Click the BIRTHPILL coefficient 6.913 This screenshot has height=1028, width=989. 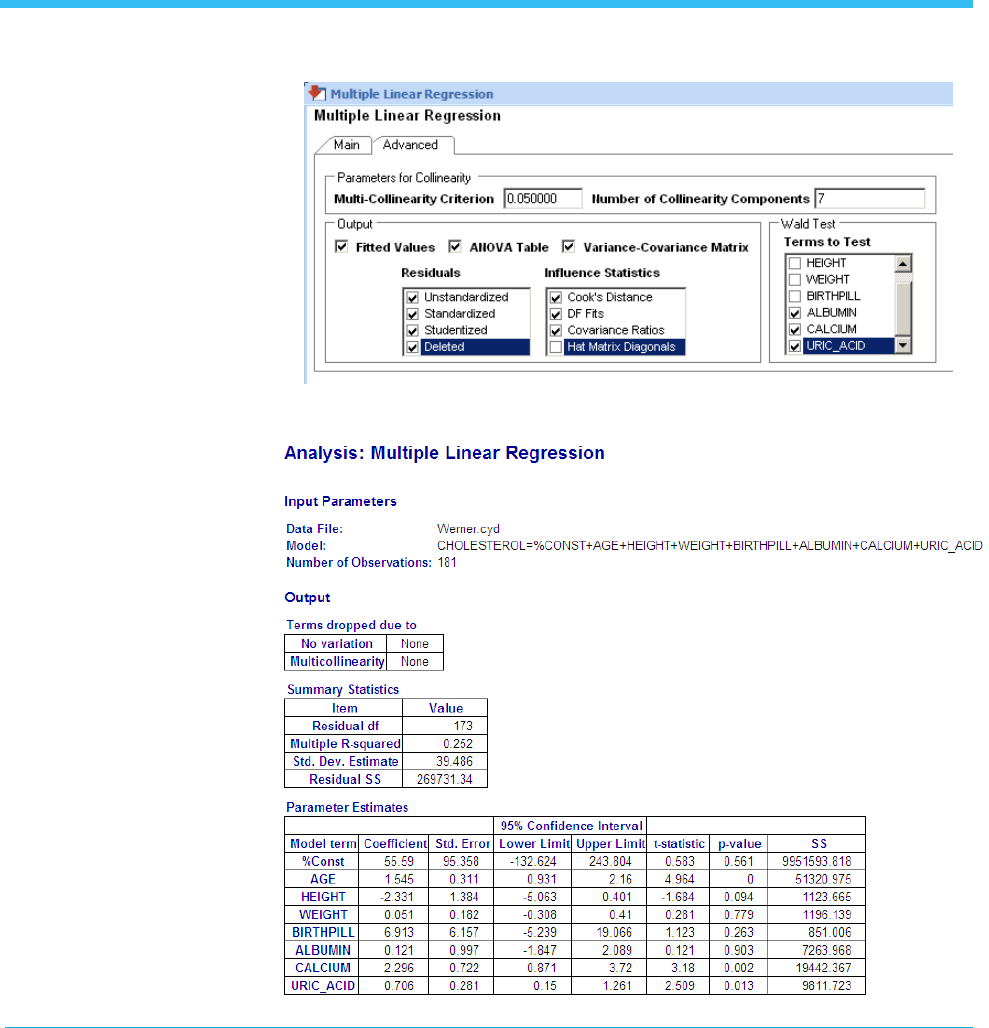coord(398,932)
